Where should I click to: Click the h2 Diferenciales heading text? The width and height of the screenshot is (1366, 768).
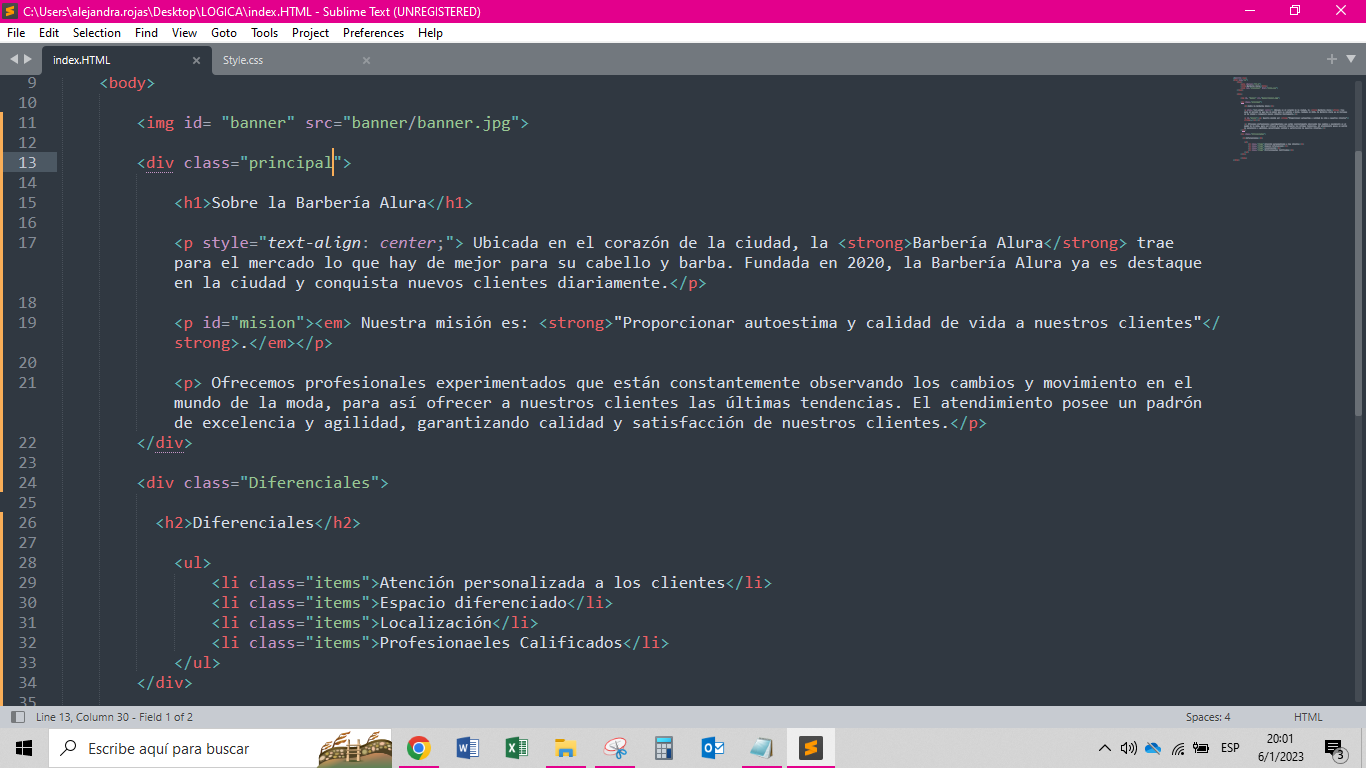pos(253,522)
